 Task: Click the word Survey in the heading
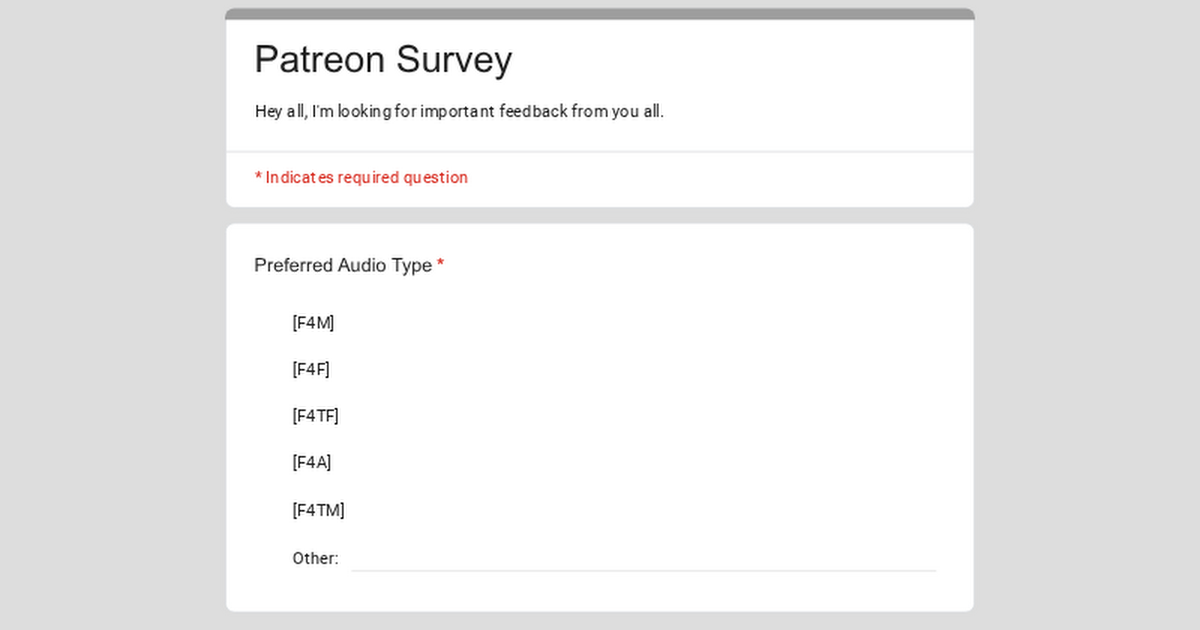tap(454, 59)
